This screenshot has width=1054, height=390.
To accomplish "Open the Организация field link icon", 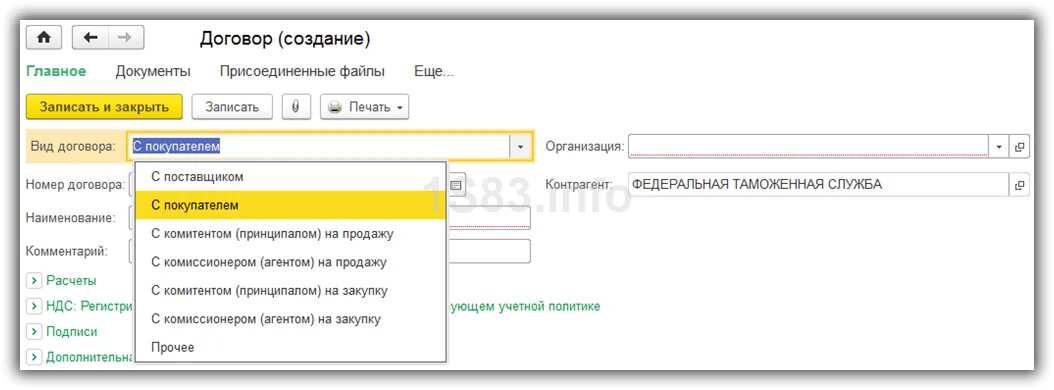I will tap(1019, 147).
